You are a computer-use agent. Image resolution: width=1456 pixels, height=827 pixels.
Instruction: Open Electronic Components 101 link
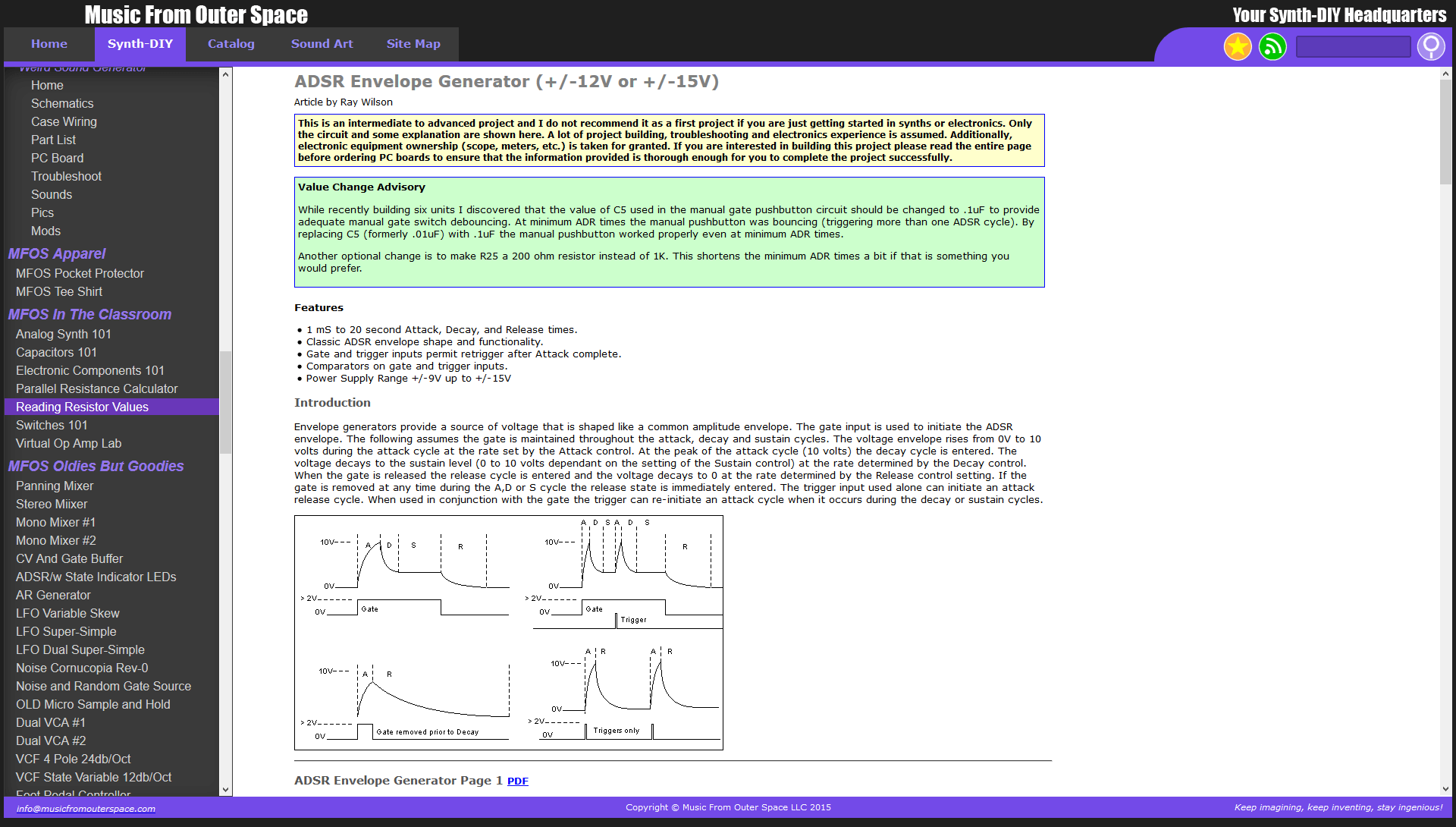pos(90,370)
